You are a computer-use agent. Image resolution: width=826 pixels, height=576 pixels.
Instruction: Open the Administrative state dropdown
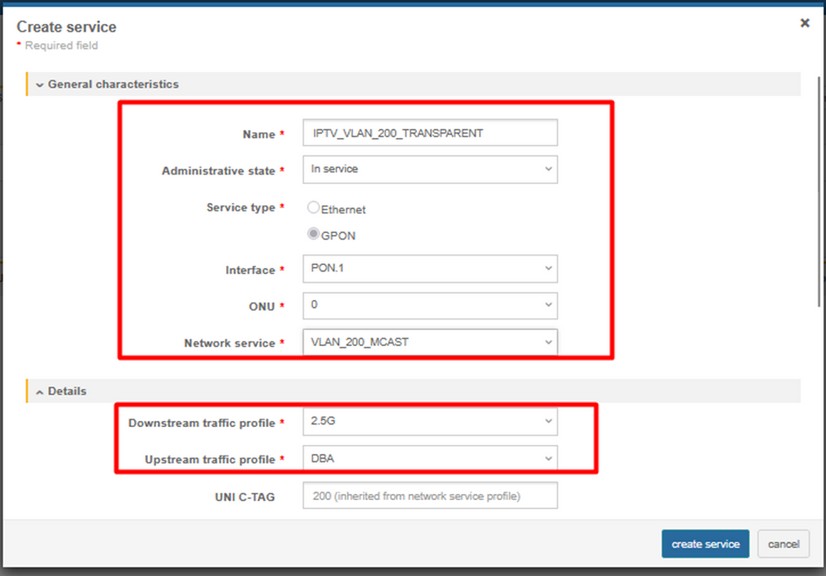click(430, 170)
